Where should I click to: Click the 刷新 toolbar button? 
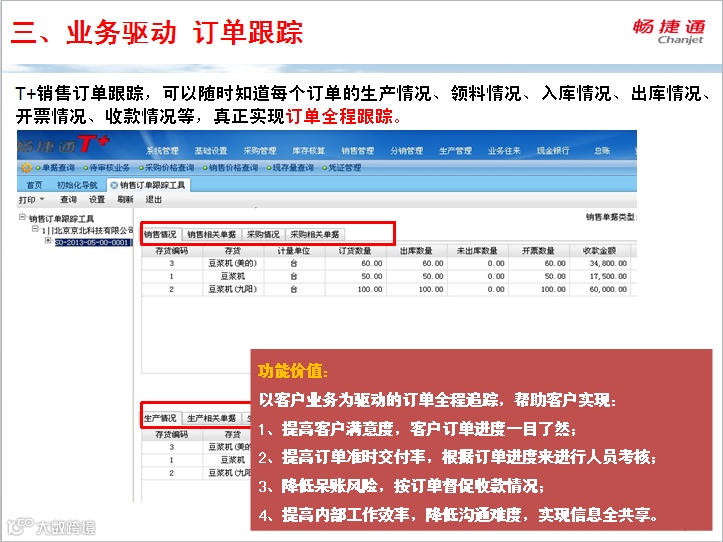tap(125, 199)
